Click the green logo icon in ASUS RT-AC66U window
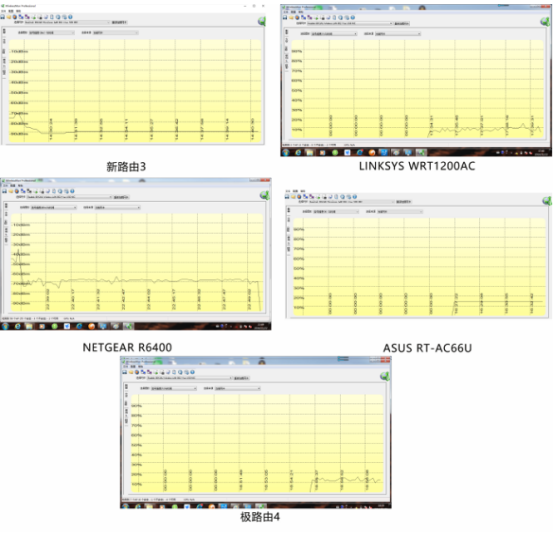 [547, 201]
